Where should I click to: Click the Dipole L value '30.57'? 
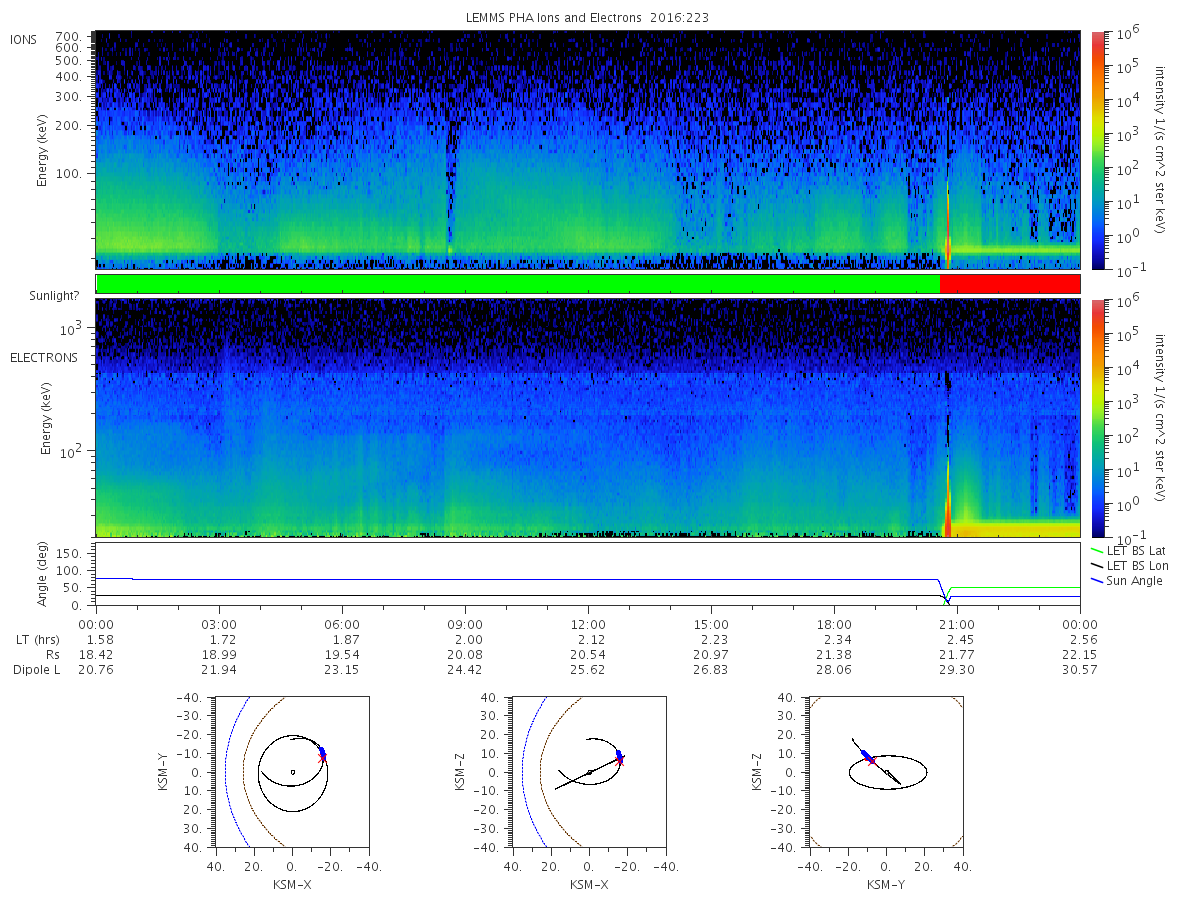(1080, 669)
